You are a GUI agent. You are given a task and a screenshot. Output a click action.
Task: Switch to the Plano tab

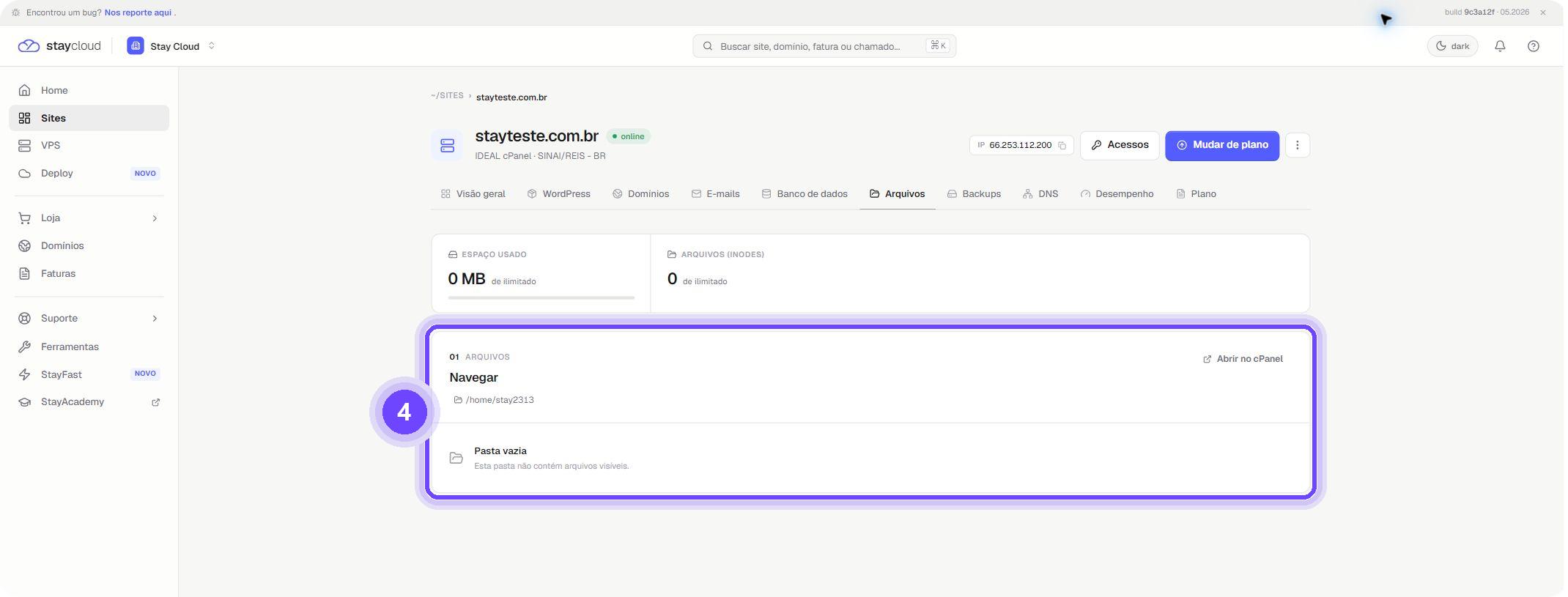point(1196,194)
